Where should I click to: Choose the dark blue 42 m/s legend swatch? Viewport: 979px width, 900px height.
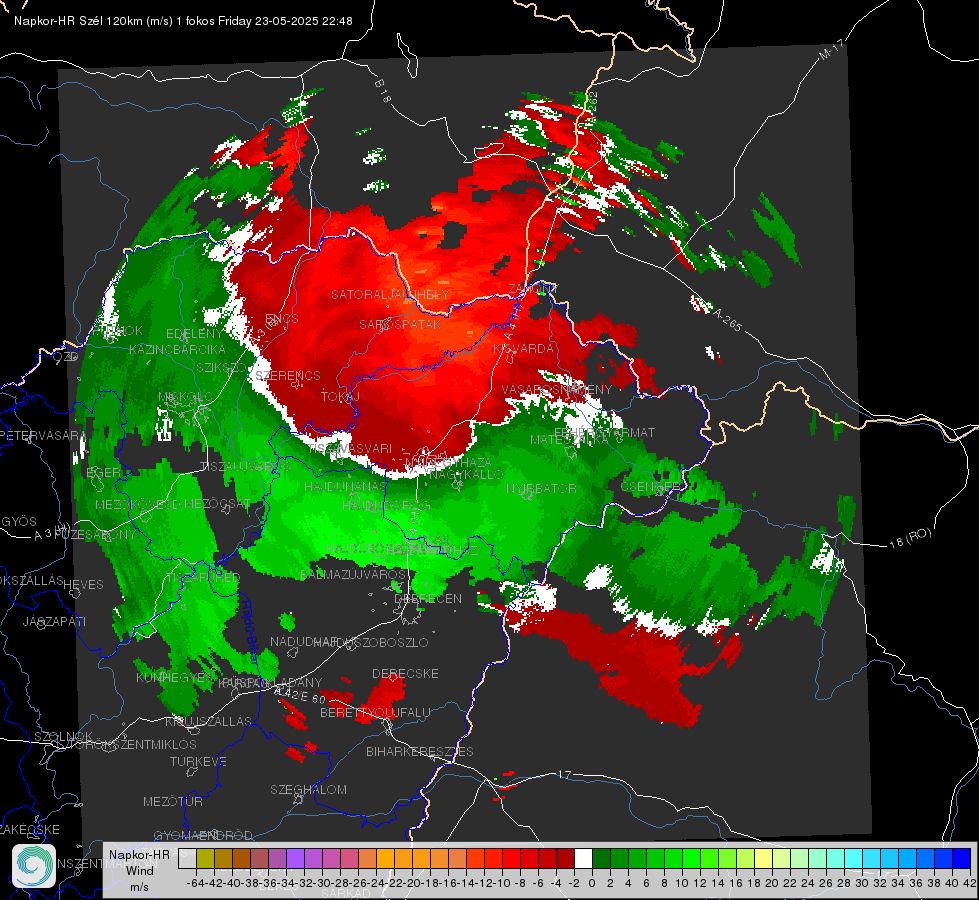(962, 859)
